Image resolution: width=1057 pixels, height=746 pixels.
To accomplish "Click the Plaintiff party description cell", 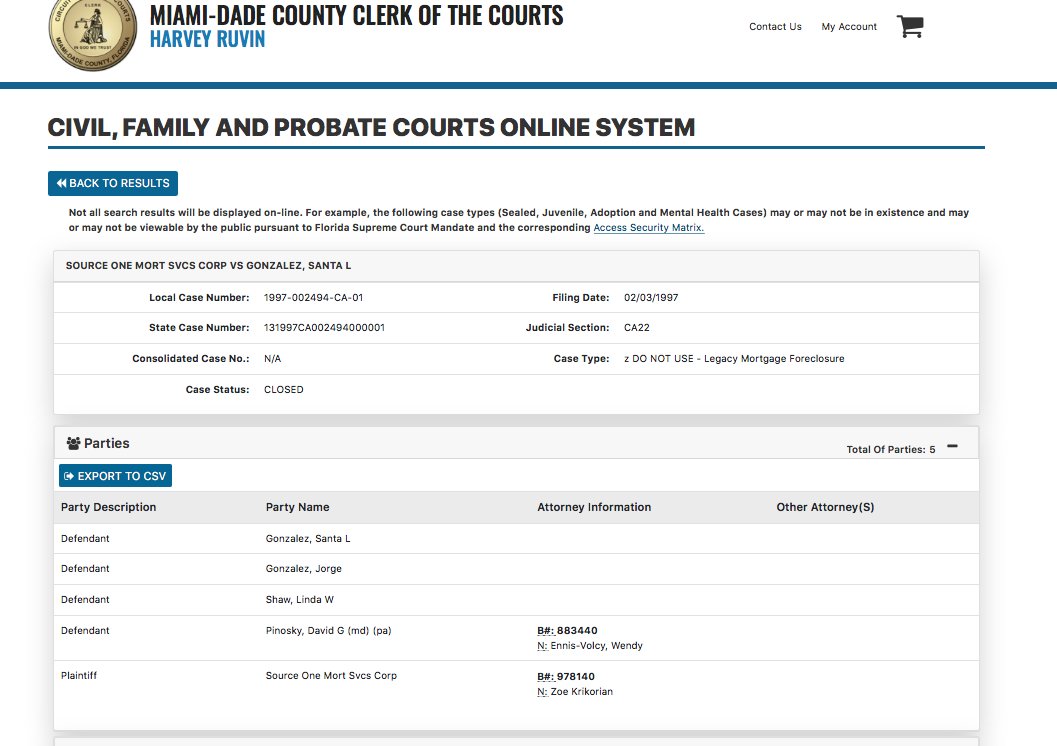I will (79, 675).
